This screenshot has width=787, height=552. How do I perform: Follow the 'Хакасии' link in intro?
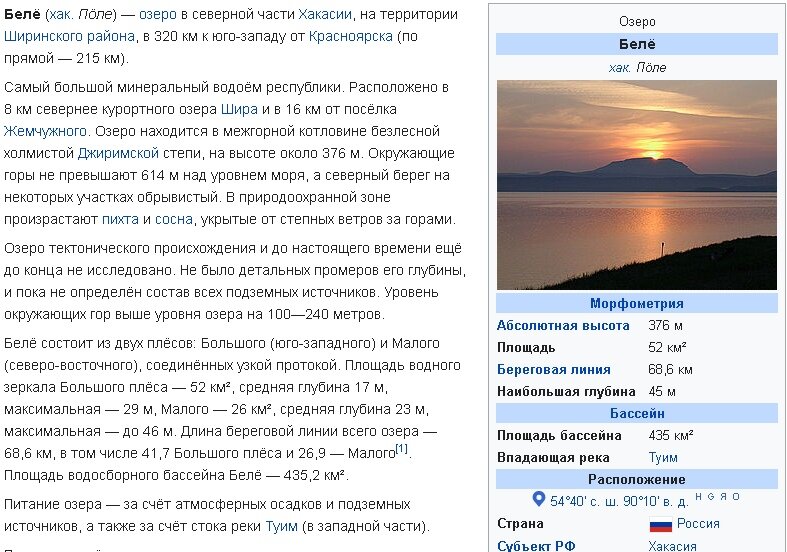coord(324,15)
